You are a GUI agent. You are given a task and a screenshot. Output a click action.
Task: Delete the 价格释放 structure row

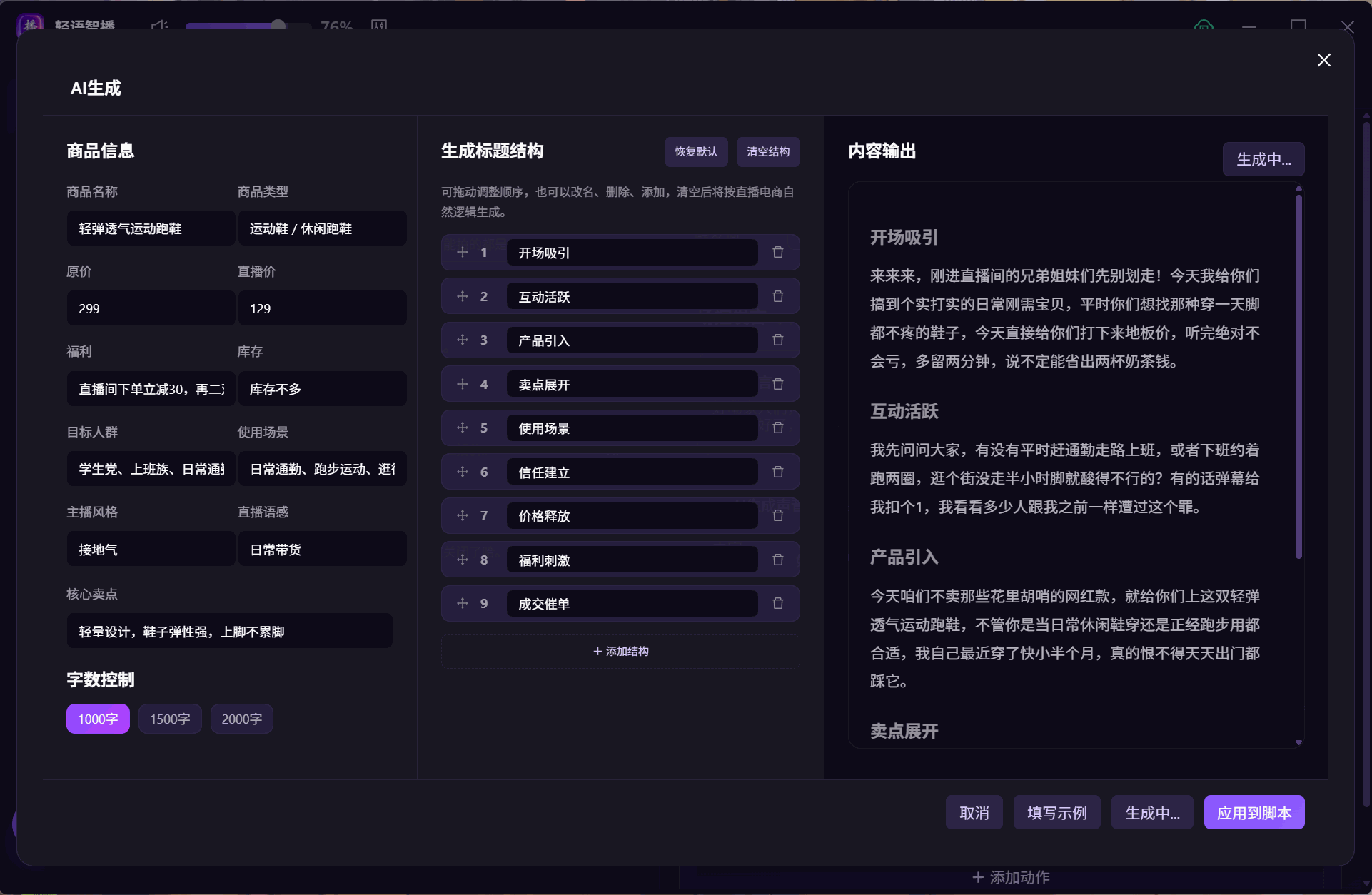[x=778, y=515]
